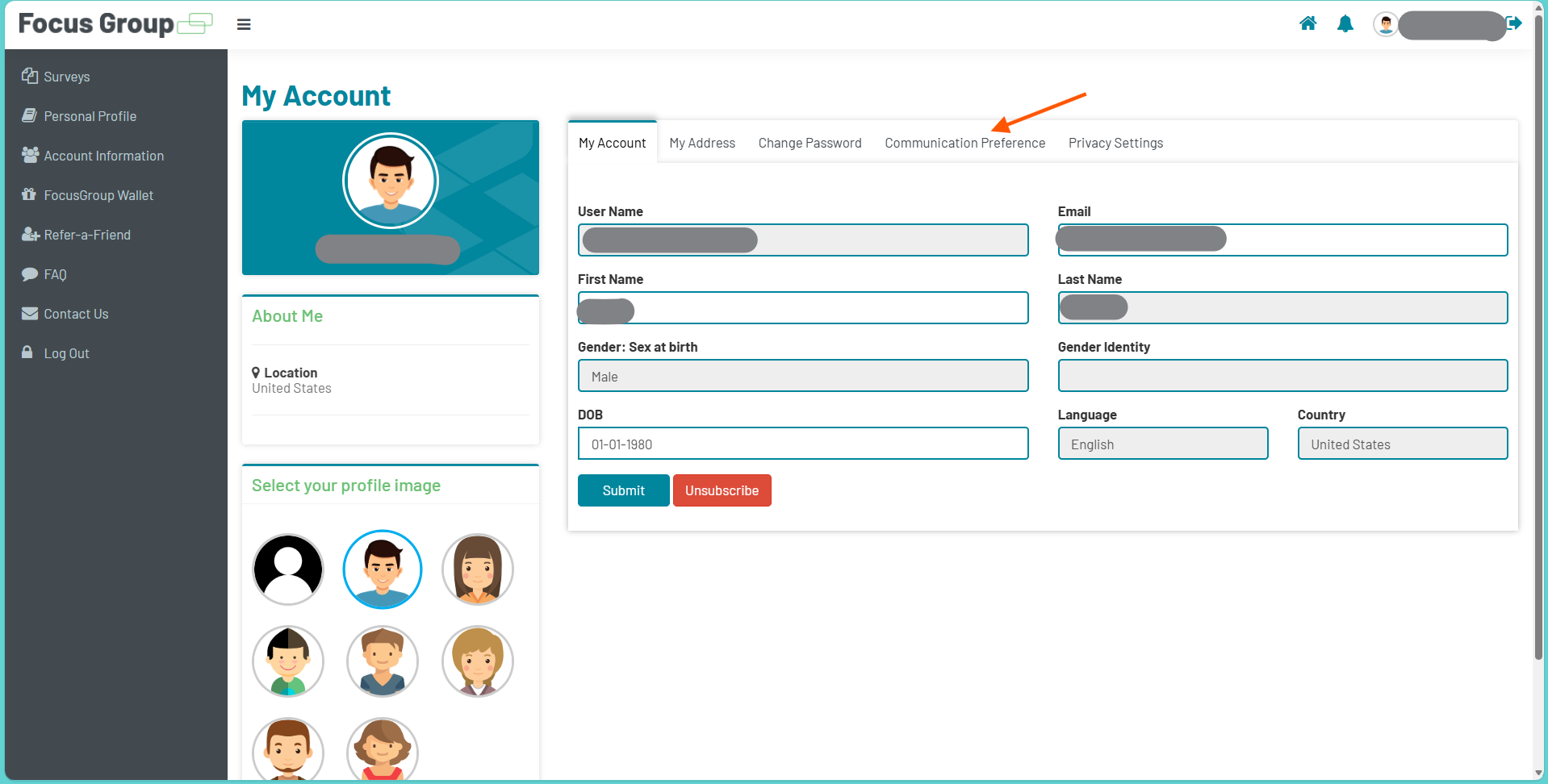The height and width of the screenshot is (784, 1548).
Task: Open the Gender Identity dropdown
Action: pos(1282,375)
